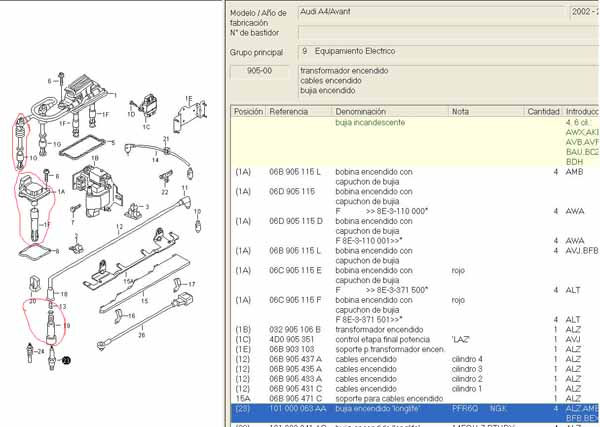The image size is (600, 427).
Task: Click the note cell 'cilindro 1'
Action: click(x=467, y=389)
